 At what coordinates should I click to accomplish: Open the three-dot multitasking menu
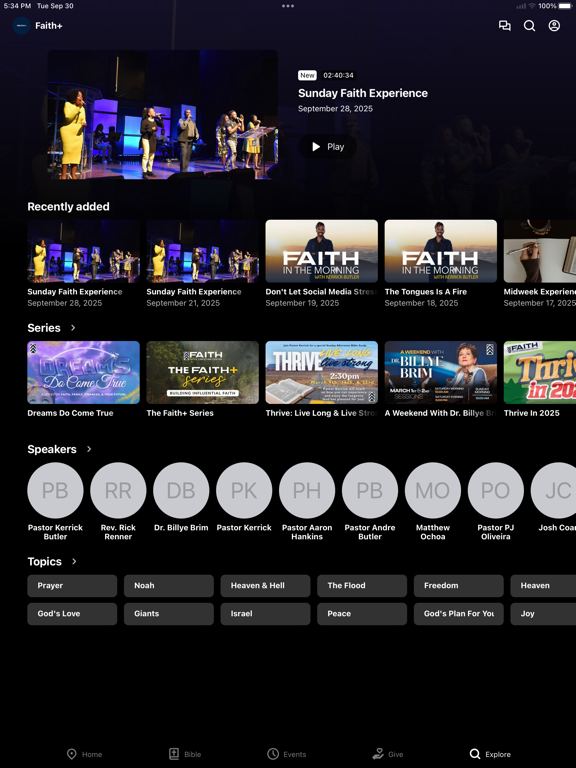288,6
